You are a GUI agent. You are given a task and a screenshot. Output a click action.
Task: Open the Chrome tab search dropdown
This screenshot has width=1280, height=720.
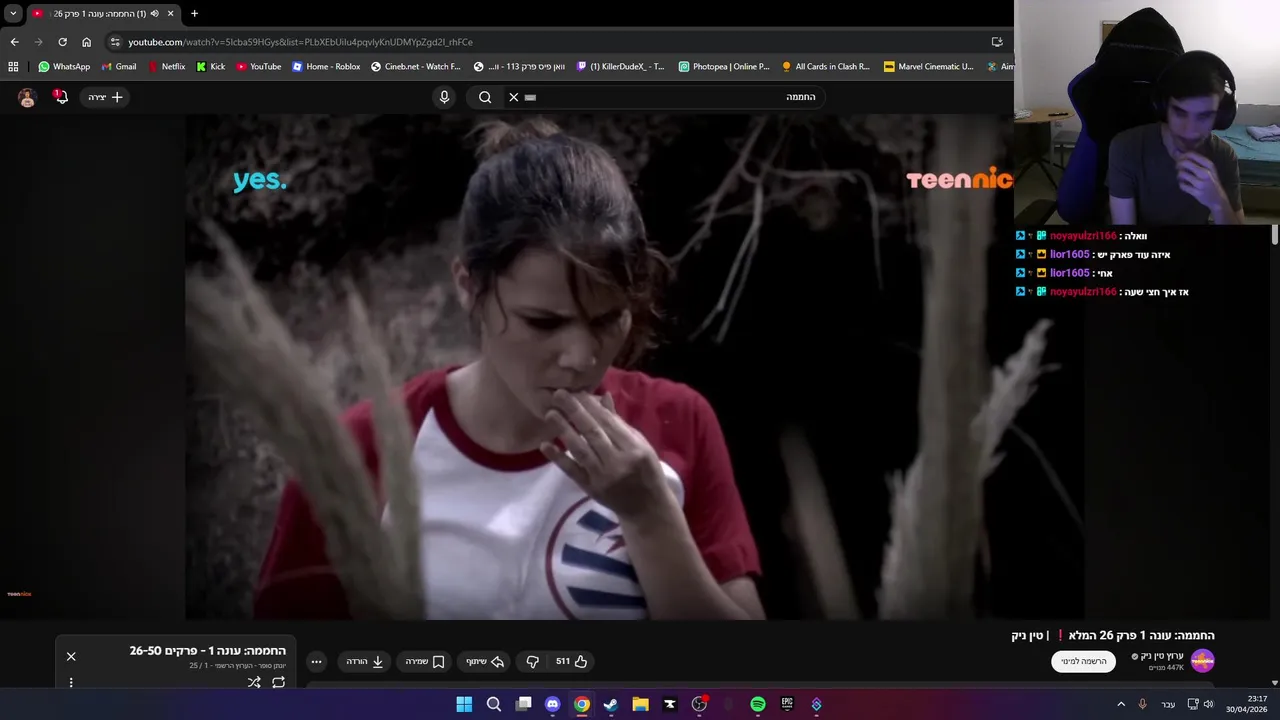(13, 14)
